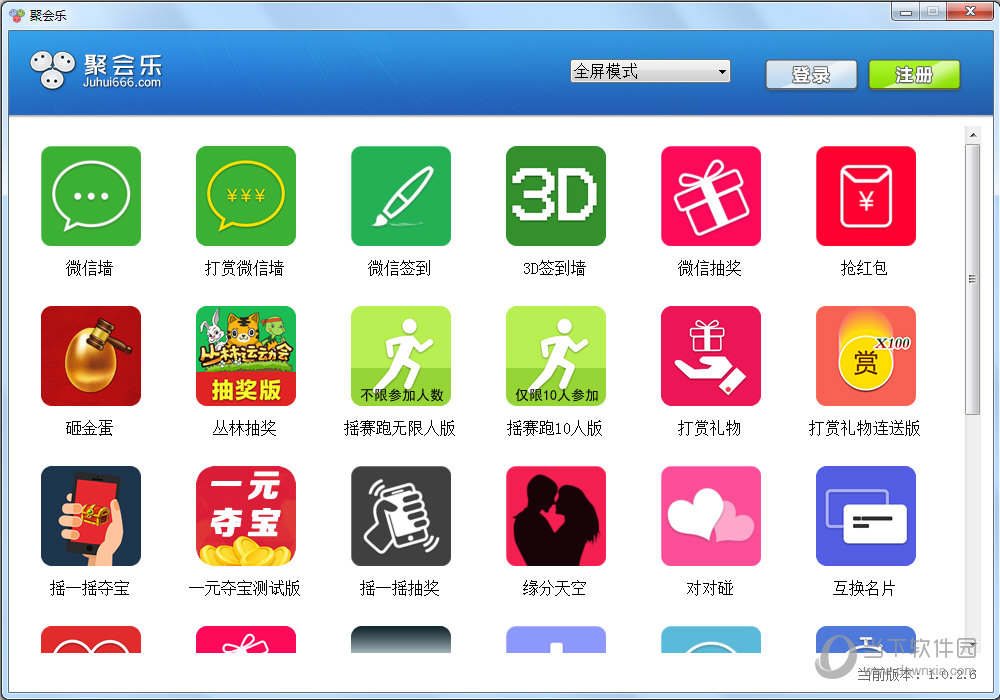
Task: Select the 缘分天空 couple silhouette icon
Action: pyautogui.click(x=556, y=516)
